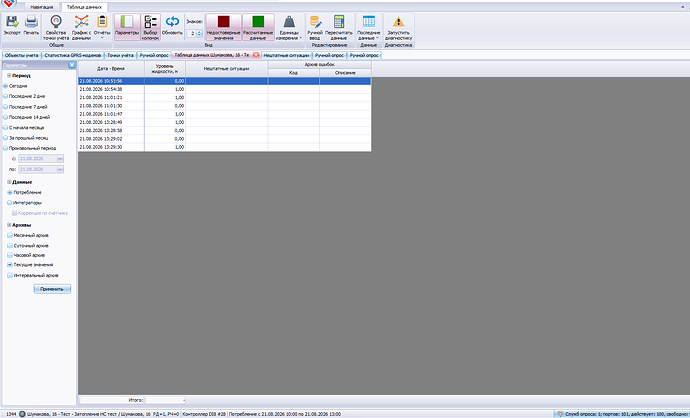690x418 pixels.
Task: Toggle Рассчитанные данные green swatch
Action: point(258,22)
